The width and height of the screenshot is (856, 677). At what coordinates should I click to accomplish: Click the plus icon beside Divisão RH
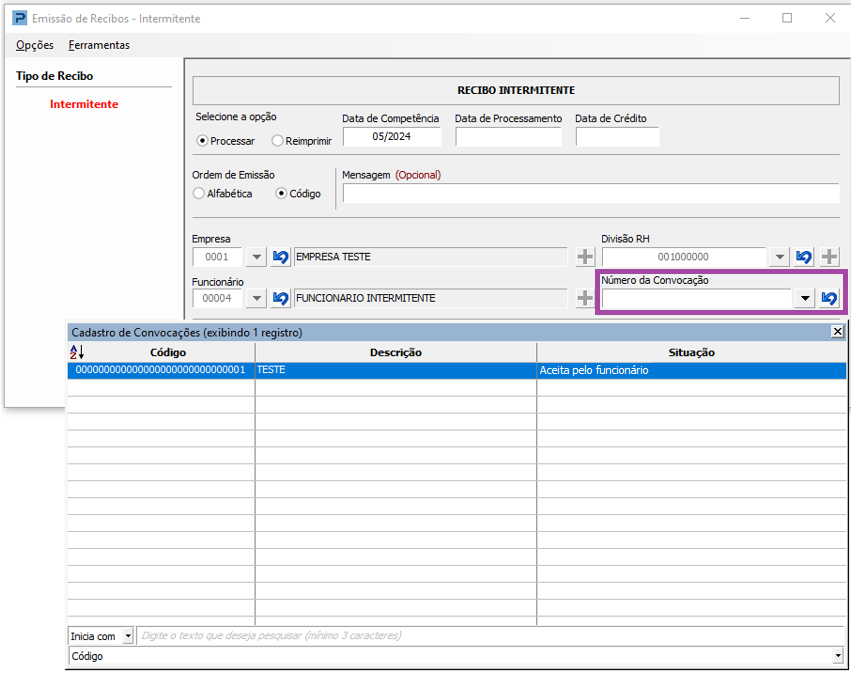[x=829, y=257]
